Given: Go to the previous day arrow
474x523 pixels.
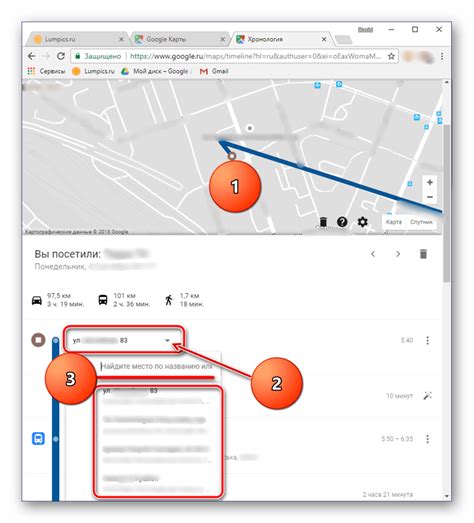Looking at the screenshot, I should click(373, 254).
